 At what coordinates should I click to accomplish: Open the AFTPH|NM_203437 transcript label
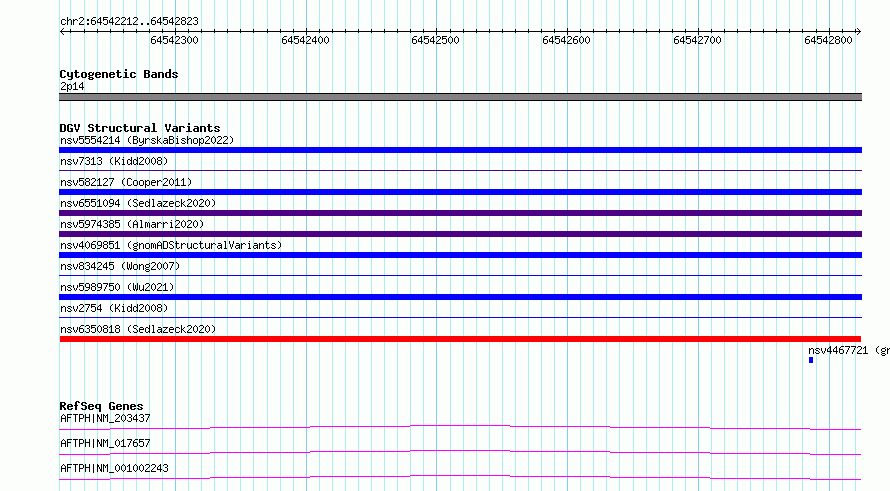[105, 418]
